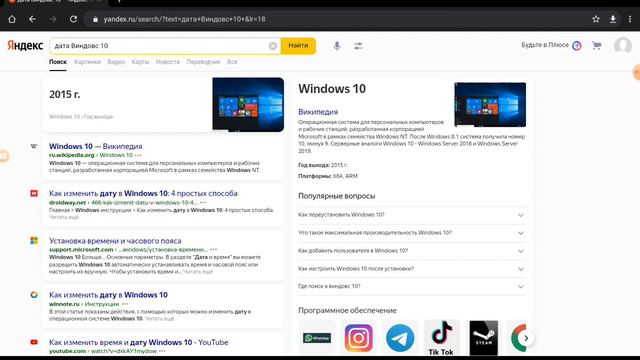Open the Telegram software tile
The height and width of the screenshot is (360, 640).
[400, 338]
